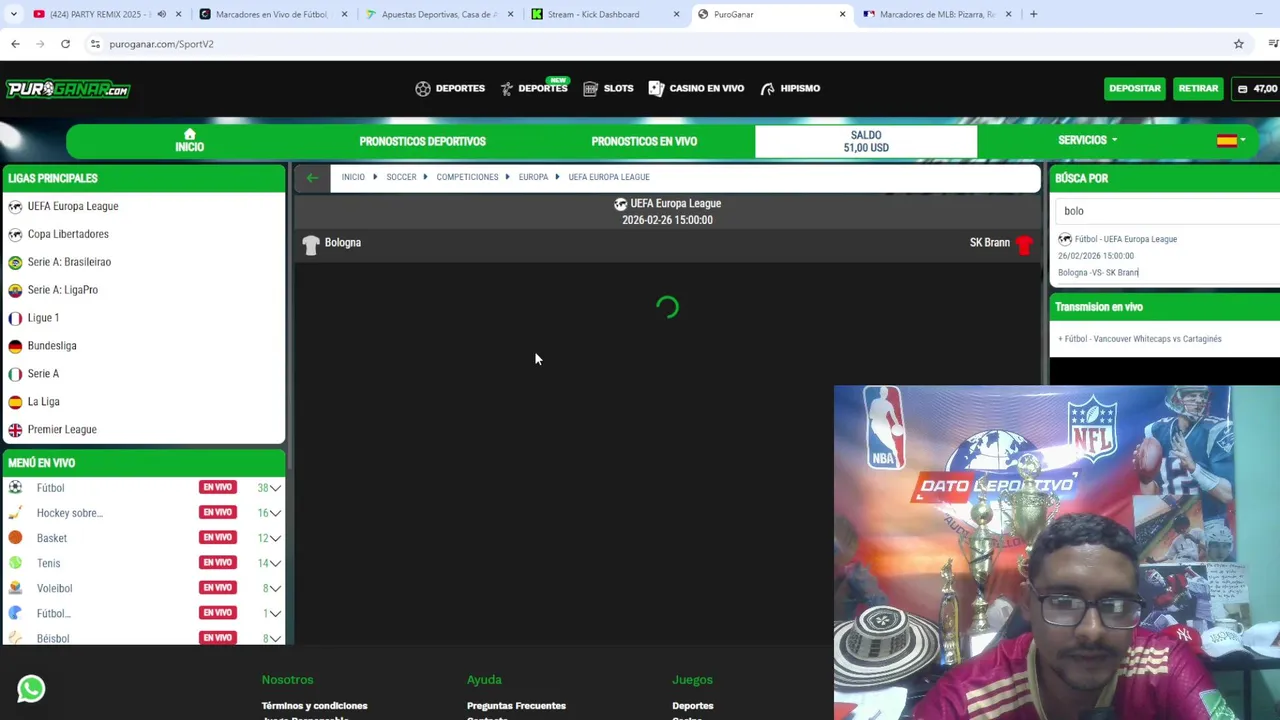This screenshot has height=720, width=1280.
Task: Click the Hockey sobre live icon
Action: click(x=15, y=512)
